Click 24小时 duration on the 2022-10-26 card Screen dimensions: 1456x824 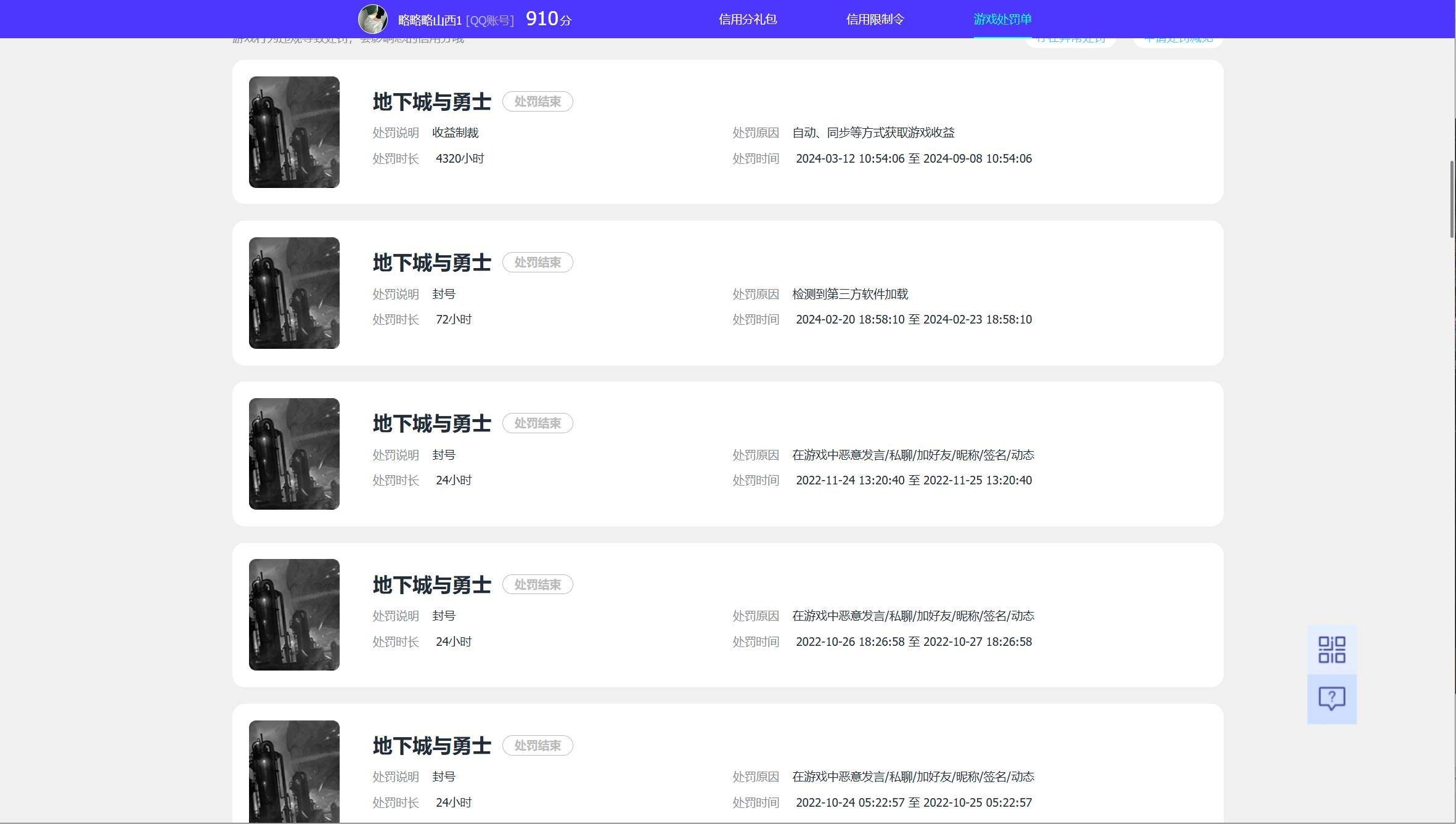(454, 642)
